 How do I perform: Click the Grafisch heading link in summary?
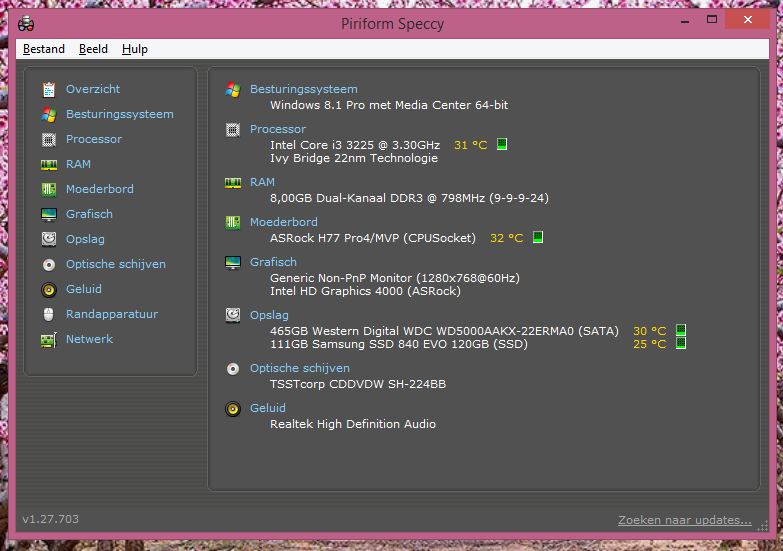(273, 262)
